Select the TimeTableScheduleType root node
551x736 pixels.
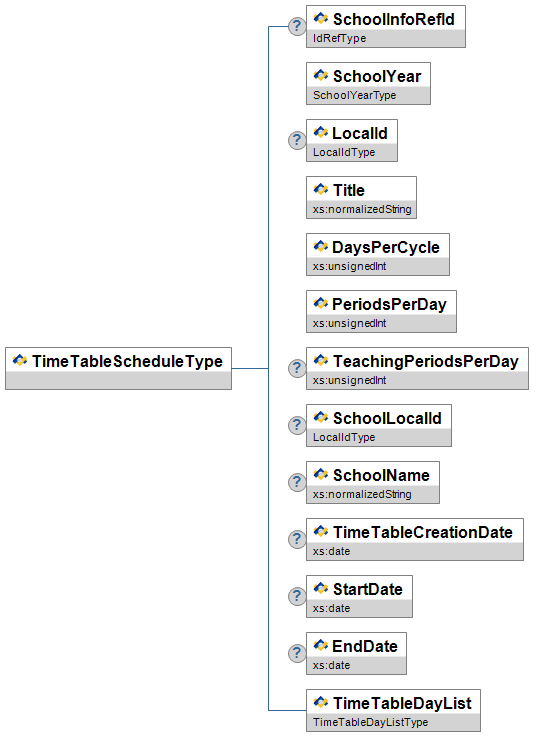[118, 368]
